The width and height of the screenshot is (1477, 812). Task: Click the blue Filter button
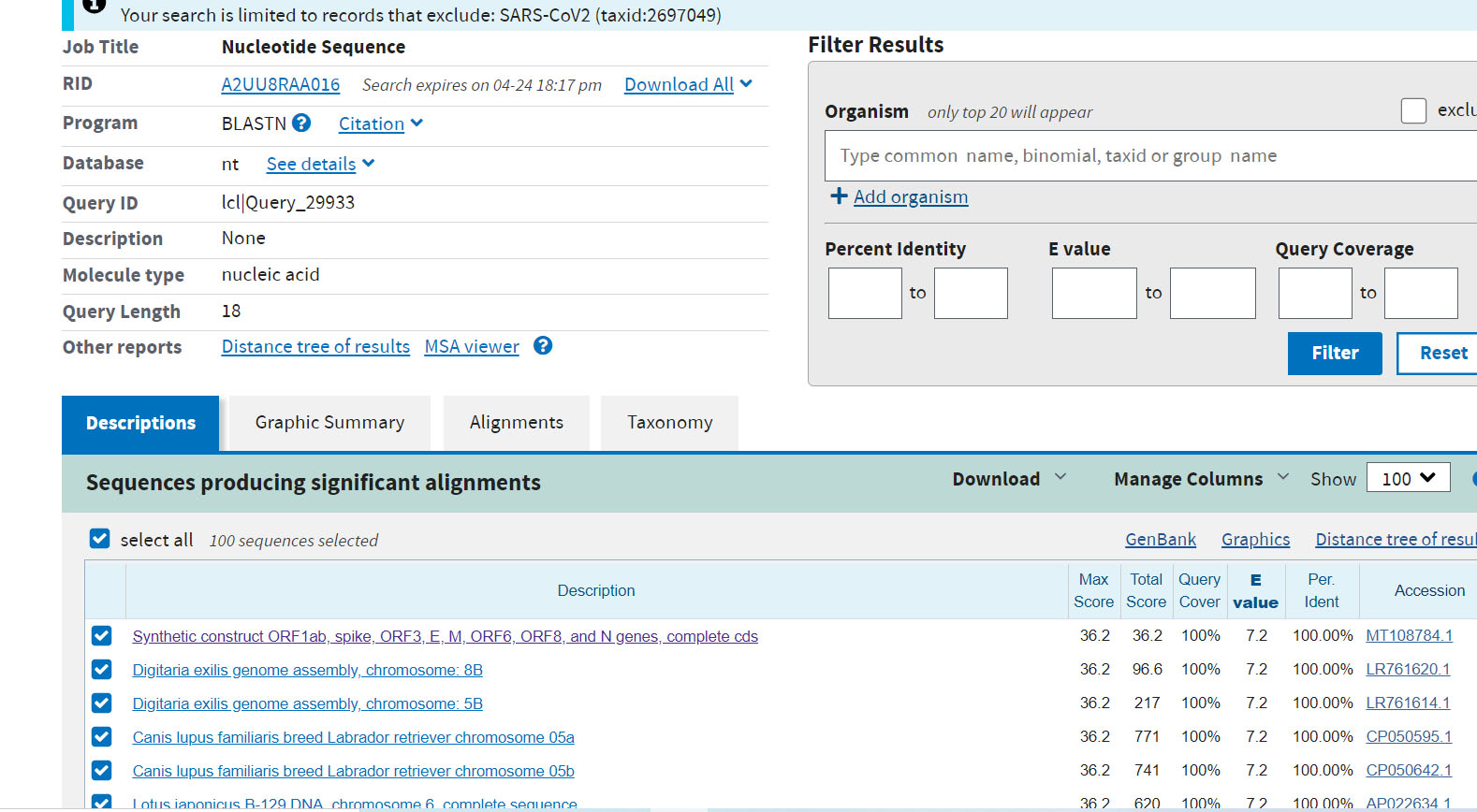pyautogui.click(x=1335, y=354)
